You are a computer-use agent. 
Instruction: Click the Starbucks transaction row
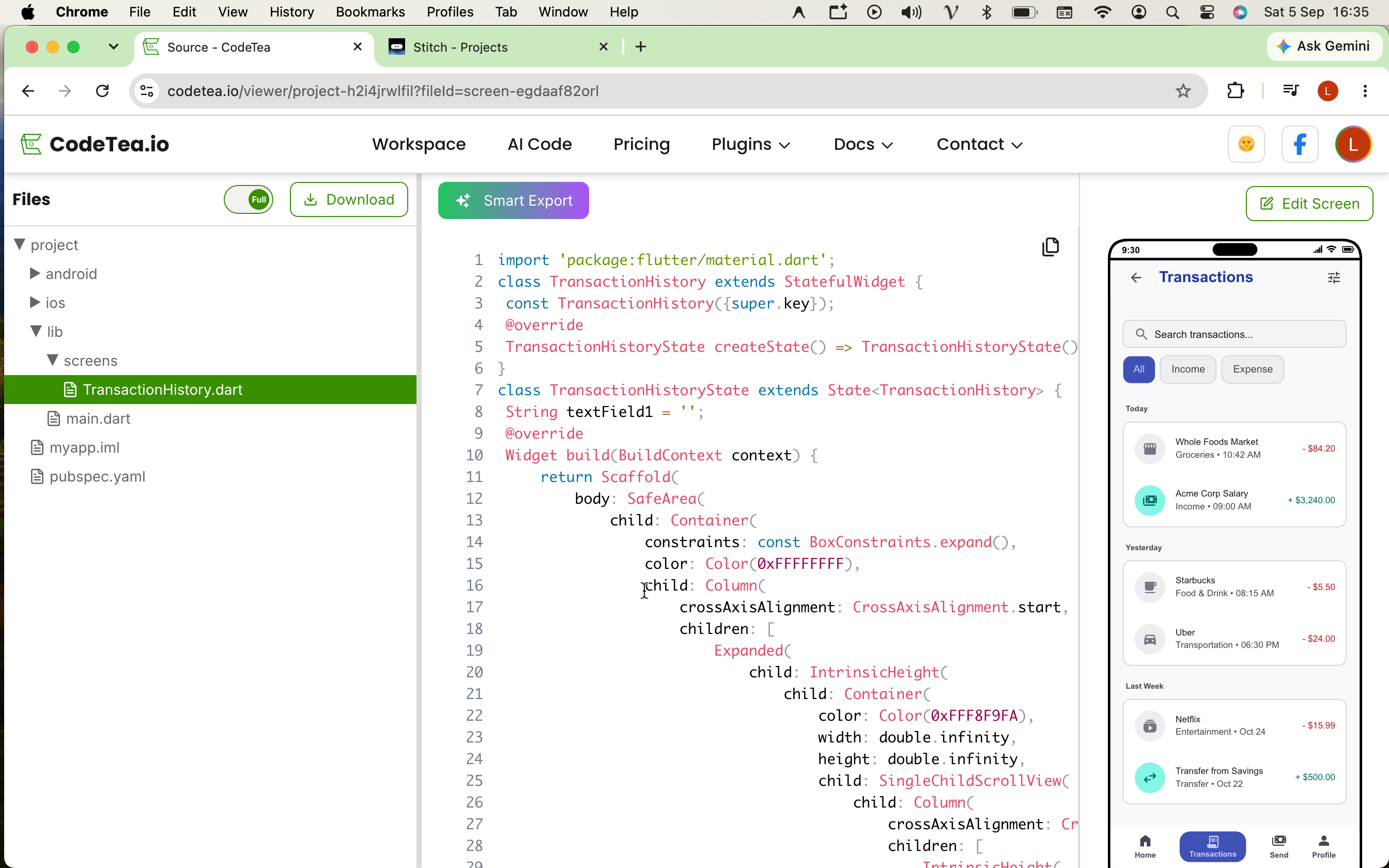[x=1234, y=587]
